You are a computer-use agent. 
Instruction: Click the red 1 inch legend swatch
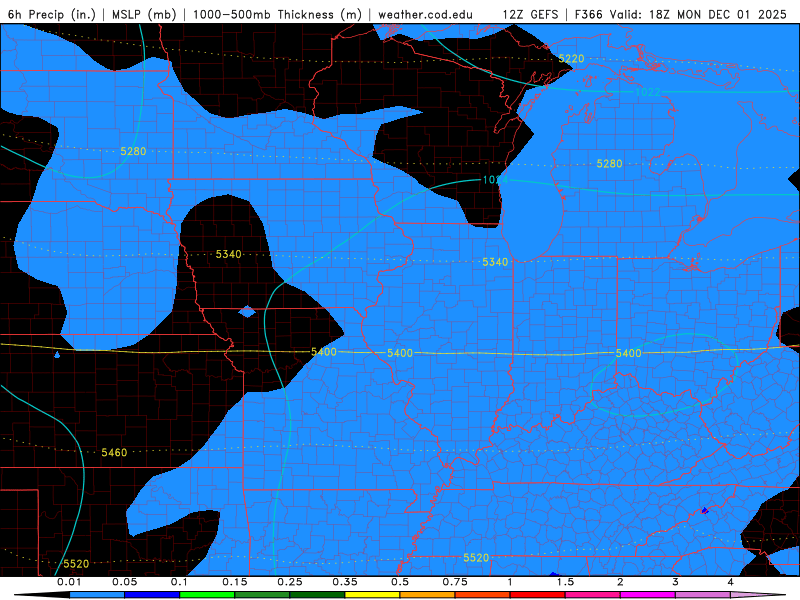538,595
